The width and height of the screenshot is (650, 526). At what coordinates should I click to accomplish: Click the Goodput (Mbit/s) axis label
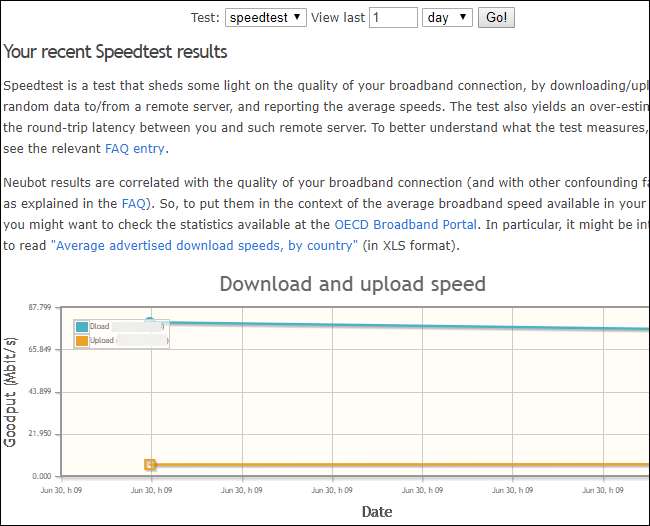click(x=11, y=390)
